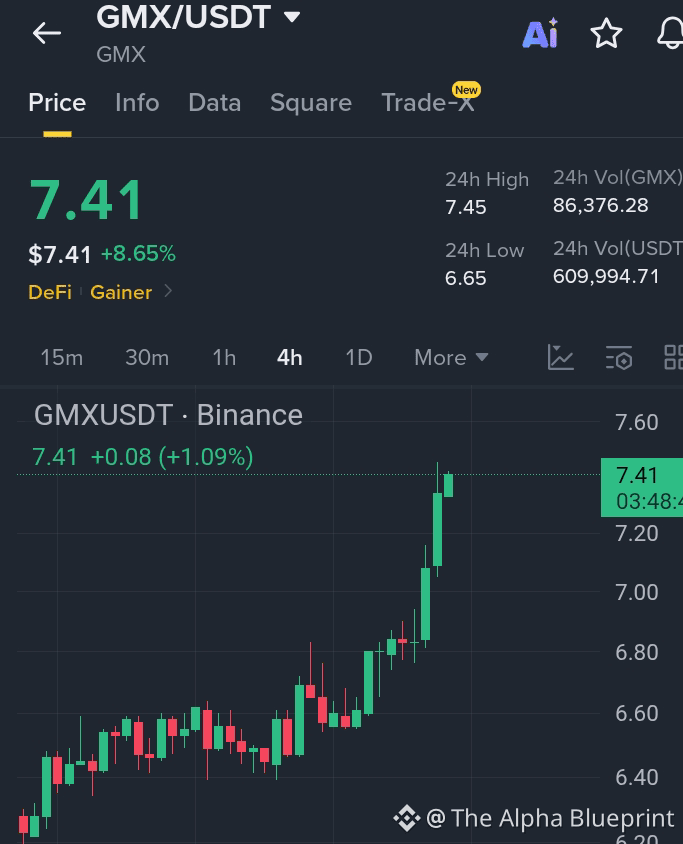
Task: Click the 7.00 price axis label
Action: pos(637,593)
